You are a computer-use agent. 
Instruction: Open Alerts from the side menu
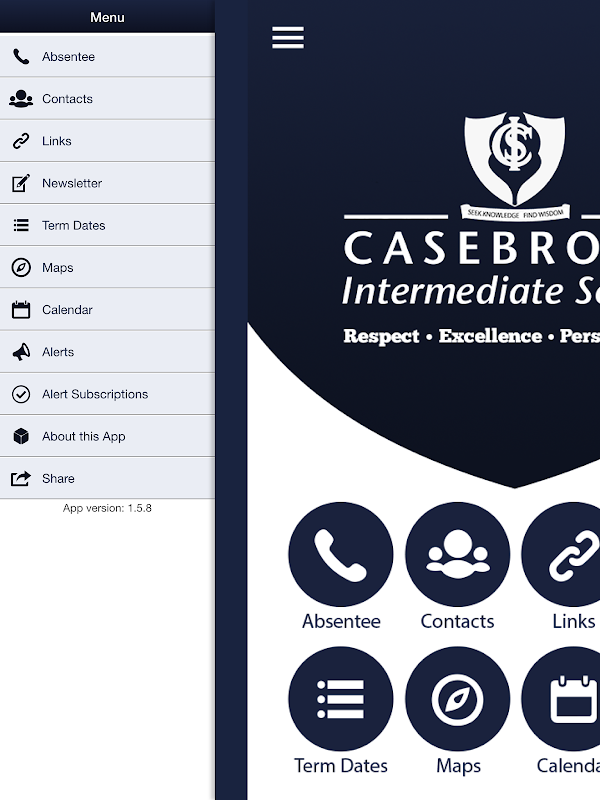(x=107, y=352)
